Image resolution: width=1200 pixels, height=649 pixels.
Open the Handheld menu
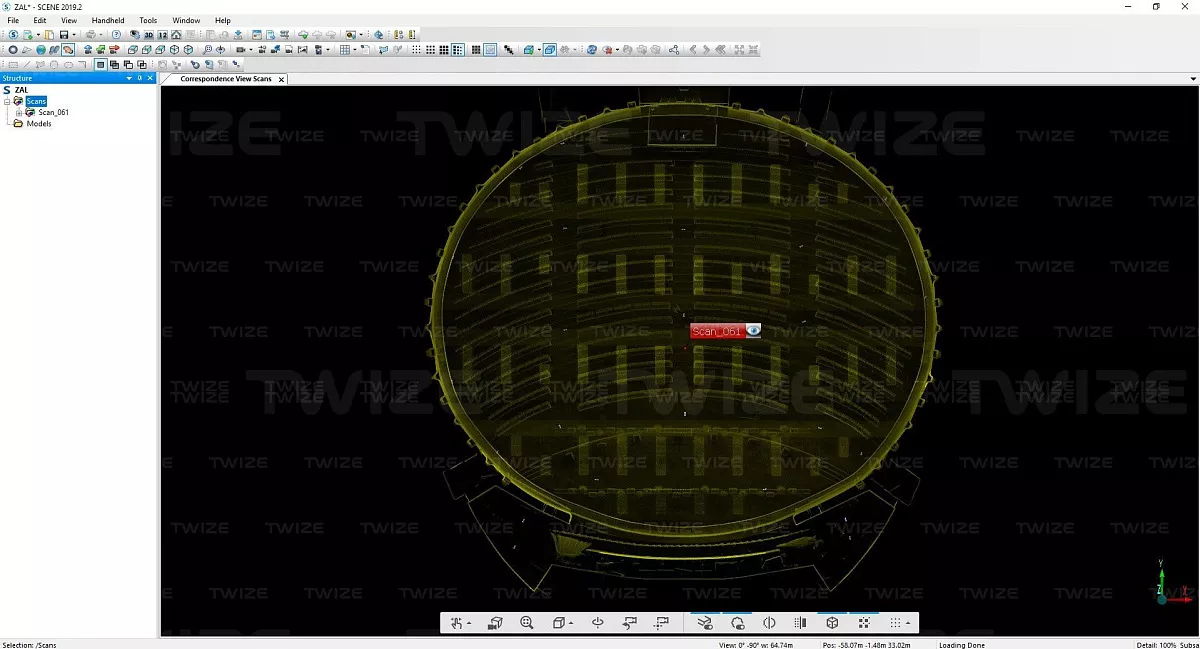[x=107, y=20]
